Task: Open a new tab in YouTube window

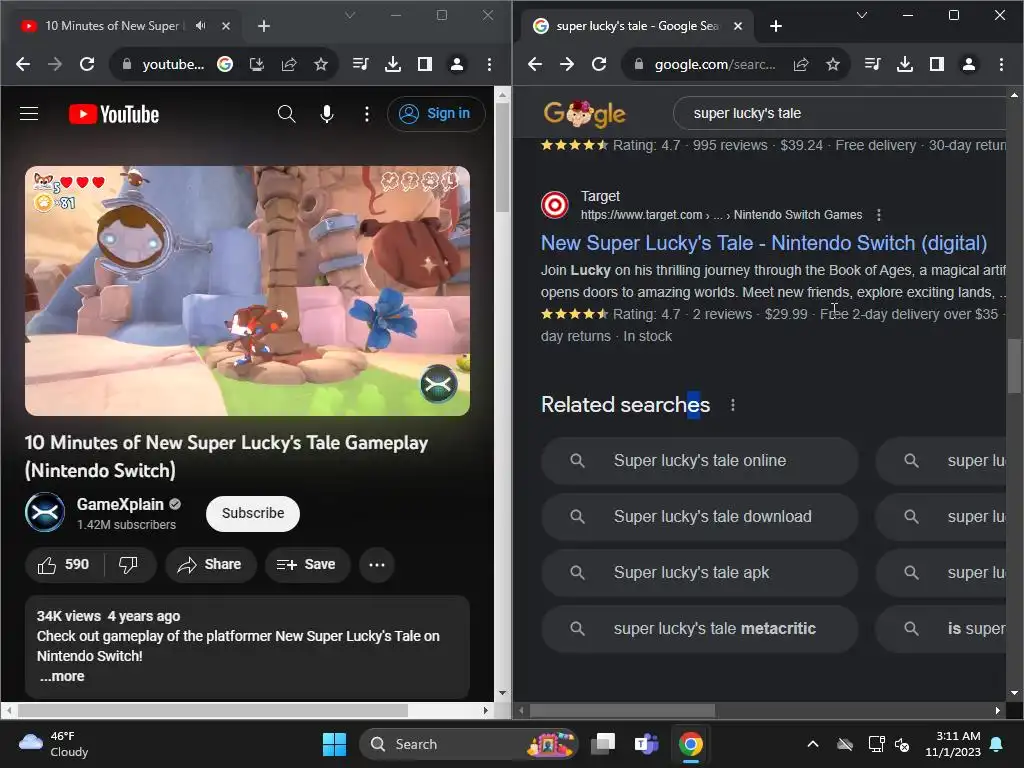Action: pos(264,26)
